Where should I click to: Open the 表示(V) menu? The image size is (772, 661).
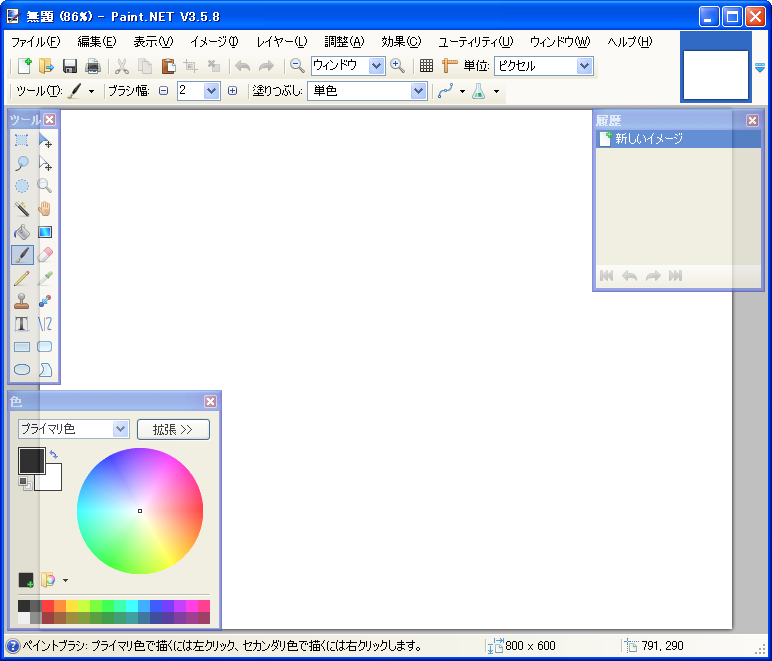coord(153,42)
